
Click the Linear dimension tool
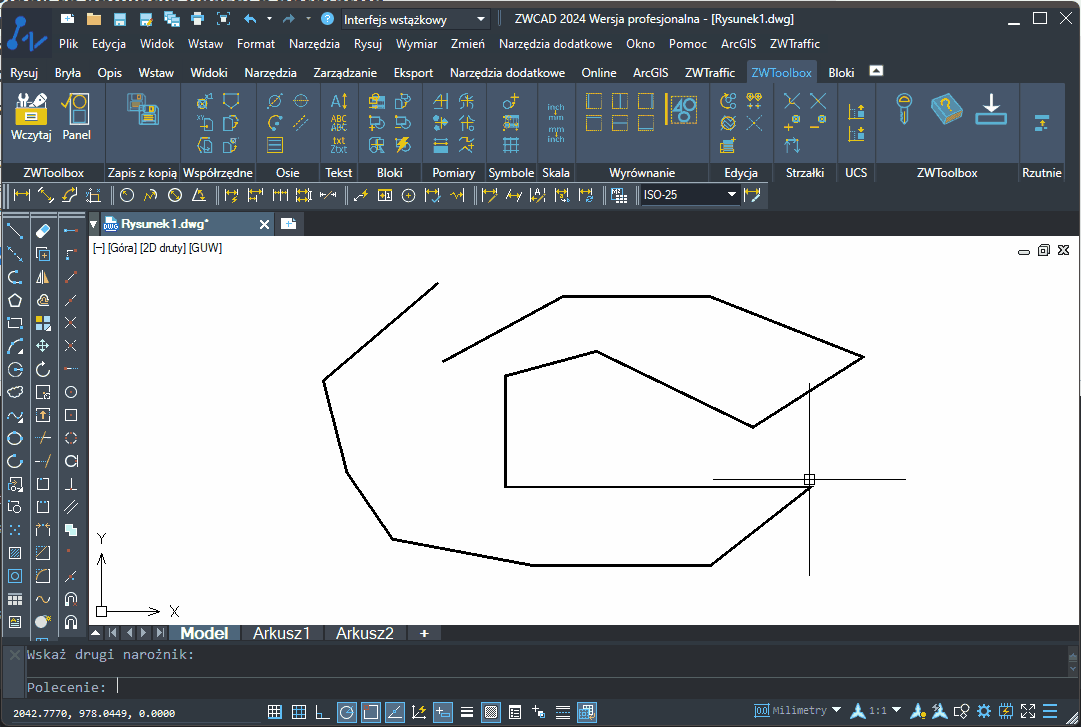(x=22, y=196)
